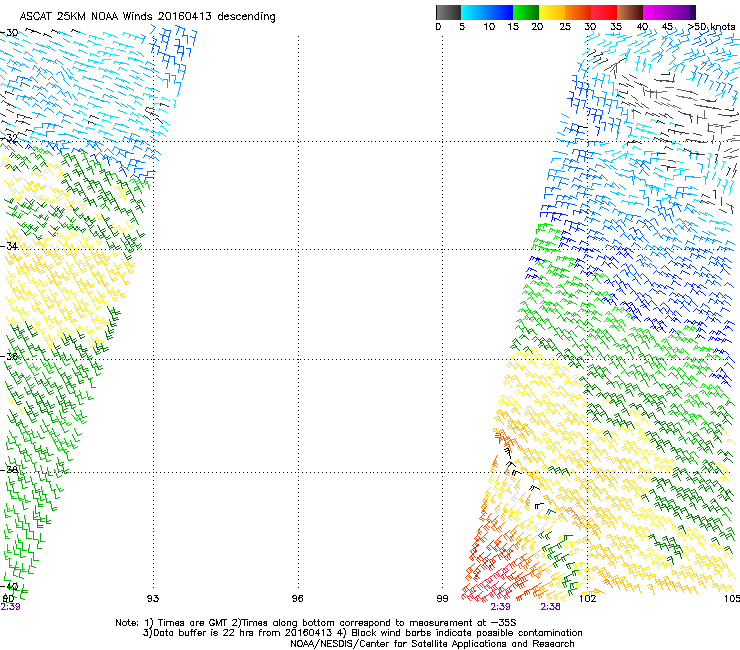Click the purple '2:38' pass time label
This screenshot has width=740, height=650.
click(551, 607)
